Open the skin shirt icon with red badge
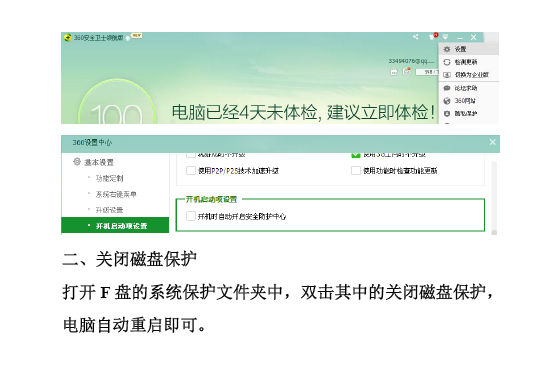The width and height of the screenshot is (538, 377). [433, 36]
